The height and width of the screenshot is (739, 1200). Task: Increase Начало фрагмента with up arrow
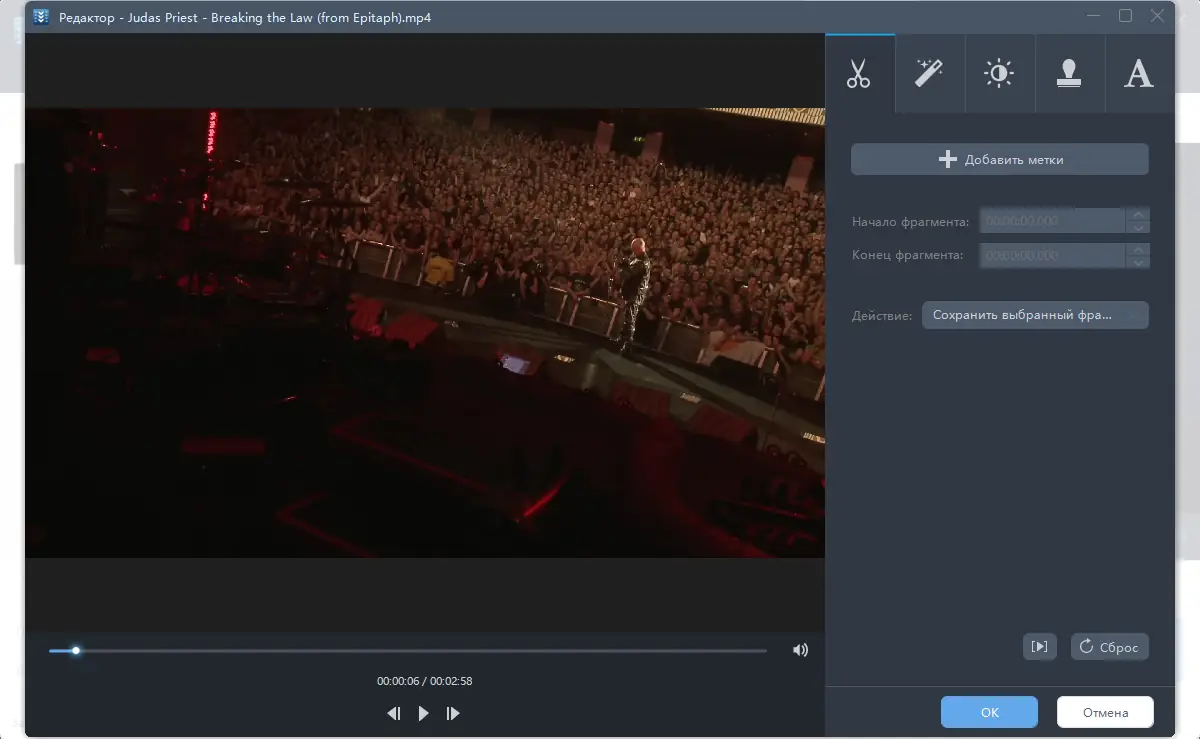tap(1138, 214)
